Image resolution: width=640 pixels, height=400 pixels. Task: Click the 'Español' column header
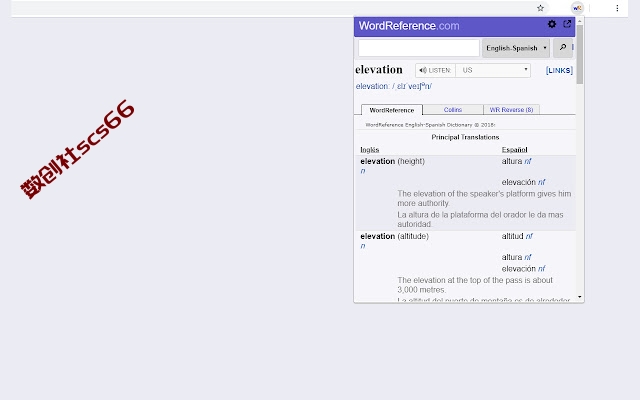click(514, 150)
